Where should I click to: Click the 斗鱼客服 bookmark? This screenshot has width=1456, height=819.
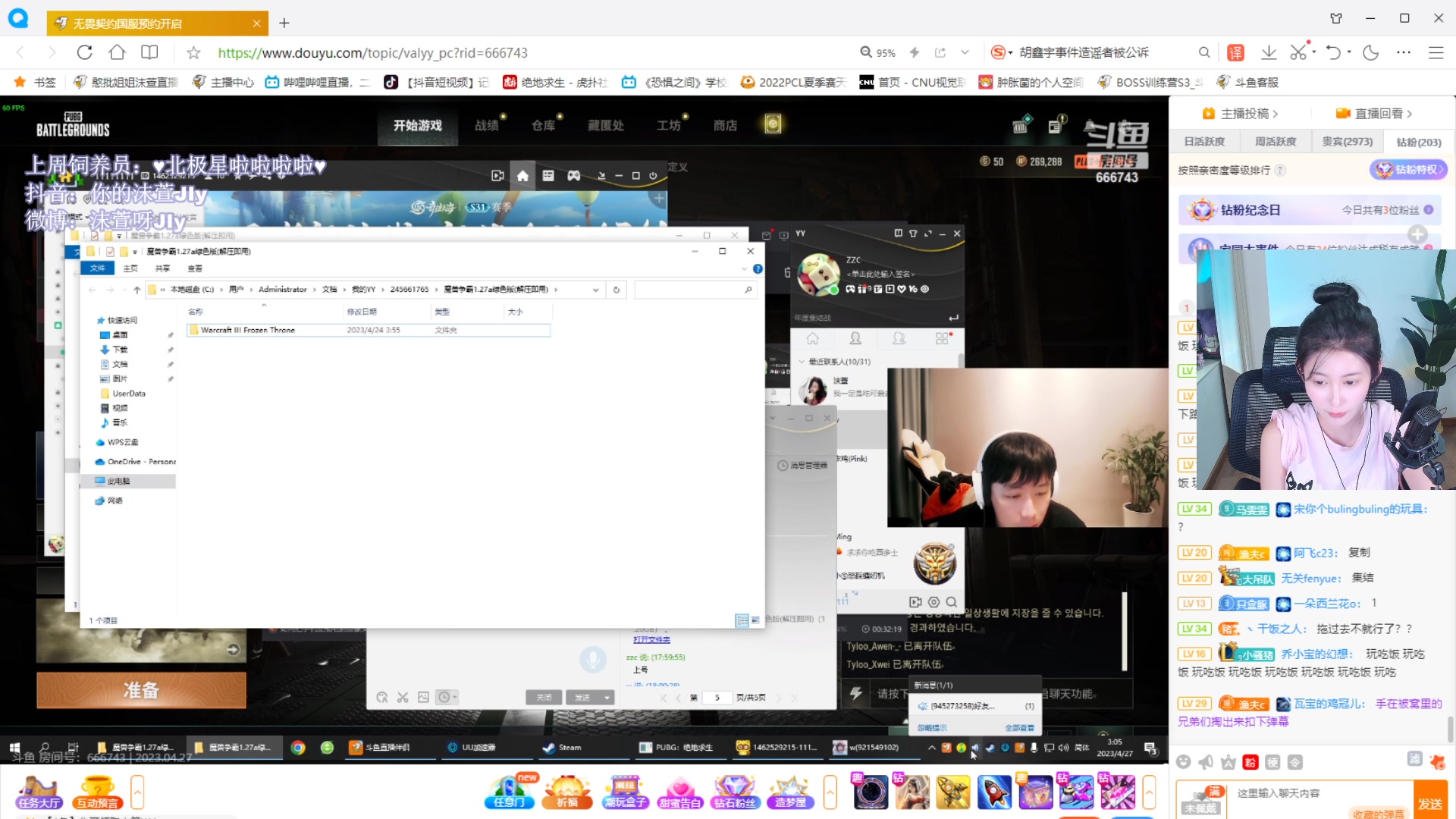(1247, 82)
